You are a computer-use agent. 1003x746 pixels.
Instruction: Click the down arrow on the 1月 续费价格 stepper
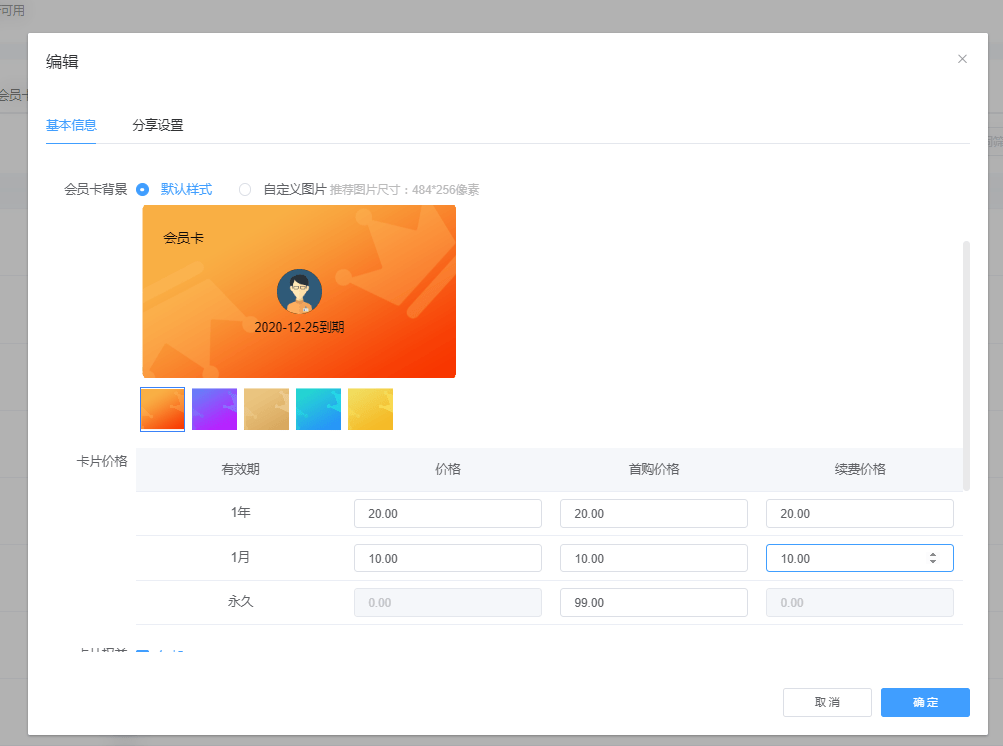(x=933, y=562)
